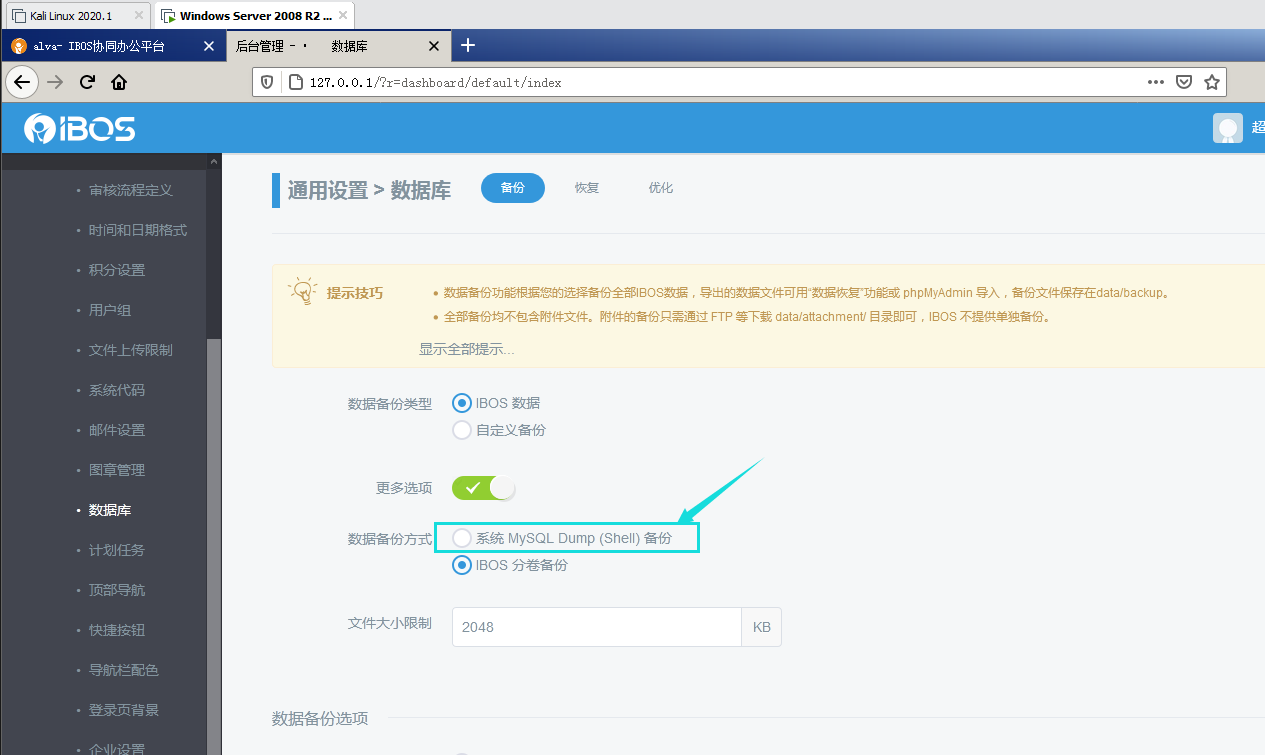Click the browser address bar URL
Screen dimensions: 1265x755
click(x=435, y=82)
